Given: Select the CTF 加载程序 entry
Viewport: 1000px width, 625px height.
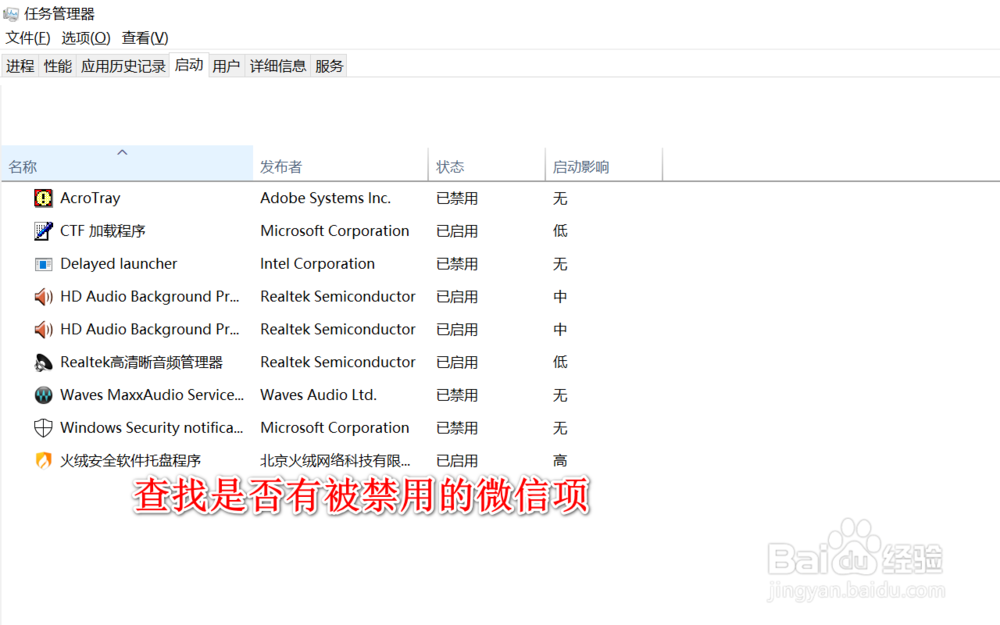Looking at the screenshot, I should coord(103,231).
